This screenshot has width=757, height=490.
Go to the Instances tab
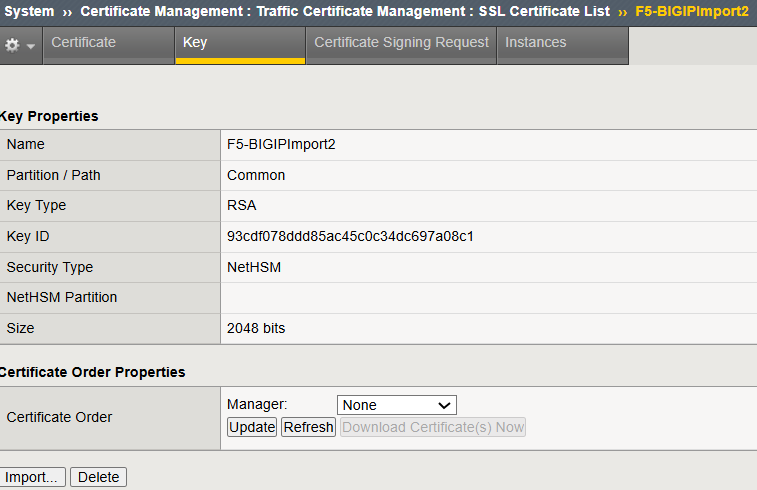pos(563,45)
